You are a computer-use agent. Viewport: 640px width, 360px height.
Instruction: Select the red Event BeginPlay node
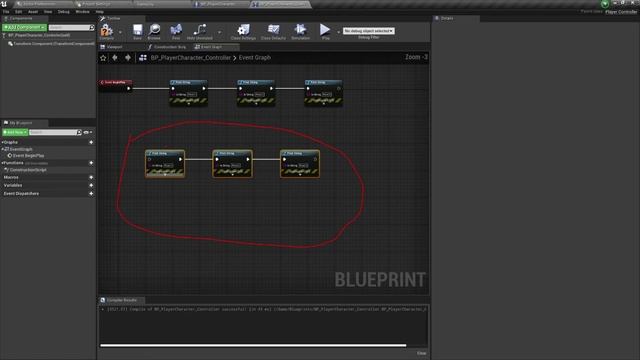point(116,85)
